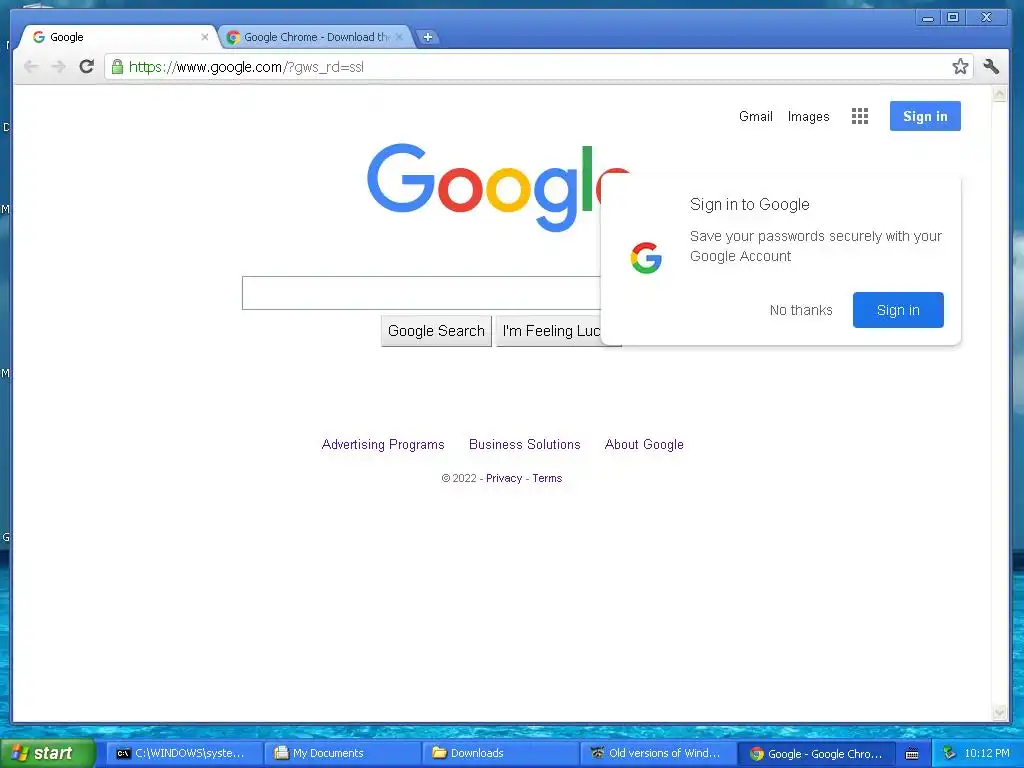The width and height of the screenshot is (1024, 768).
Task: Open Gmail link
Action: (756, 116)
